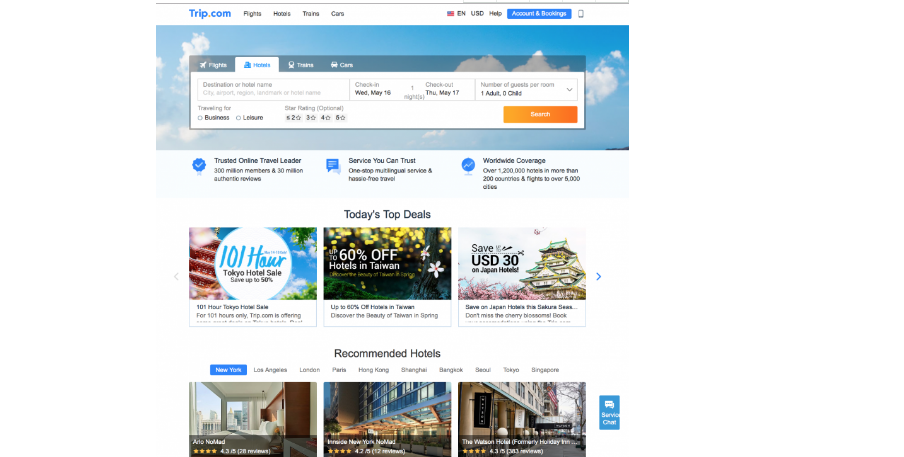Open The Watson Hotel photo

coord(522,419)
